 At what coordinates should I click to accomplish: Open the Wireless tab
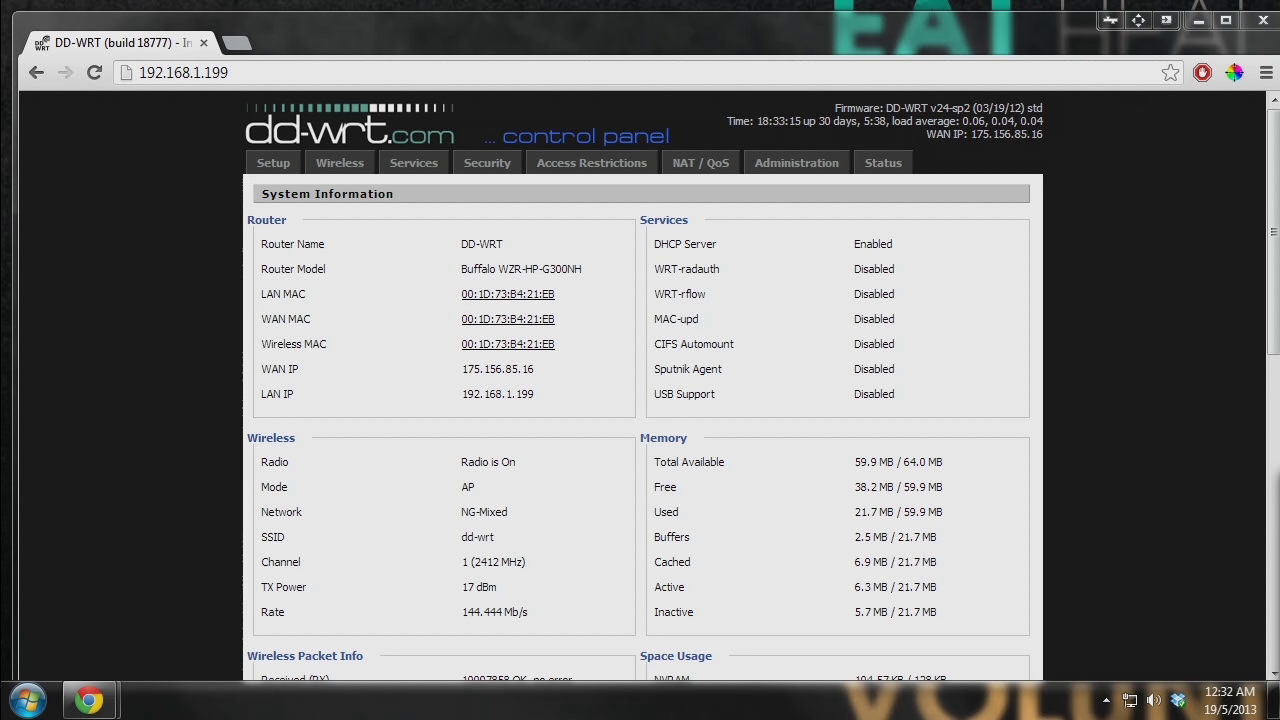coord(340,163)
